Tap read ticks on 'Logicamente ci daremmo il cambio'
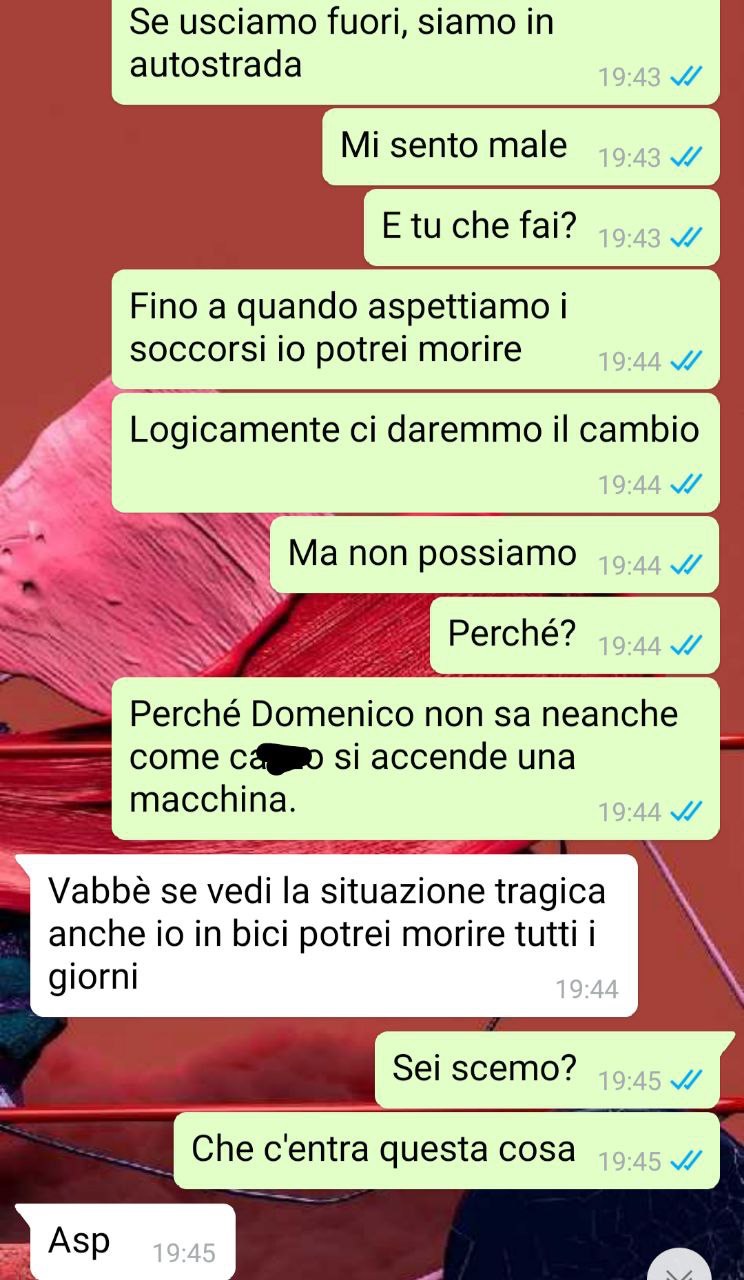Screen dimensions: 744x1280 point(686,484)
